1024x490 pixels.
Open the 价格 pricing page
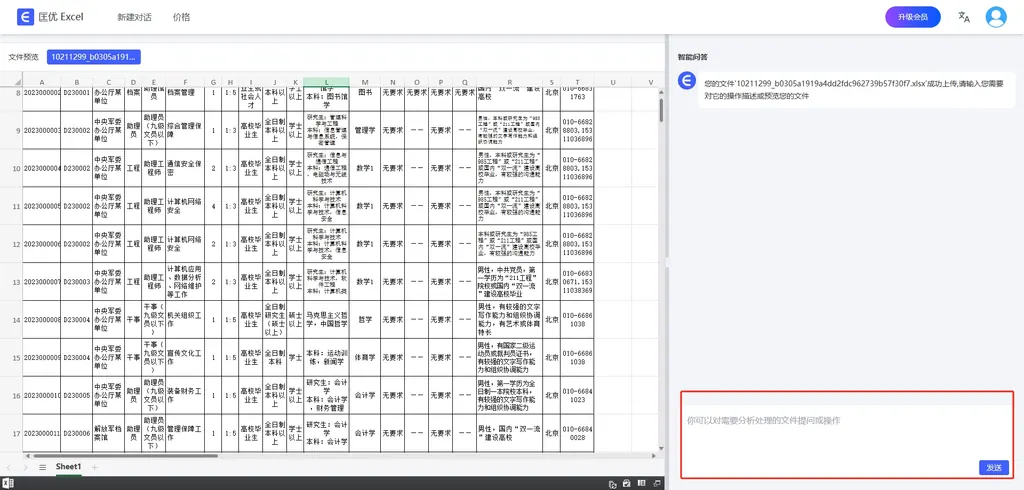(x=181, y=17)
